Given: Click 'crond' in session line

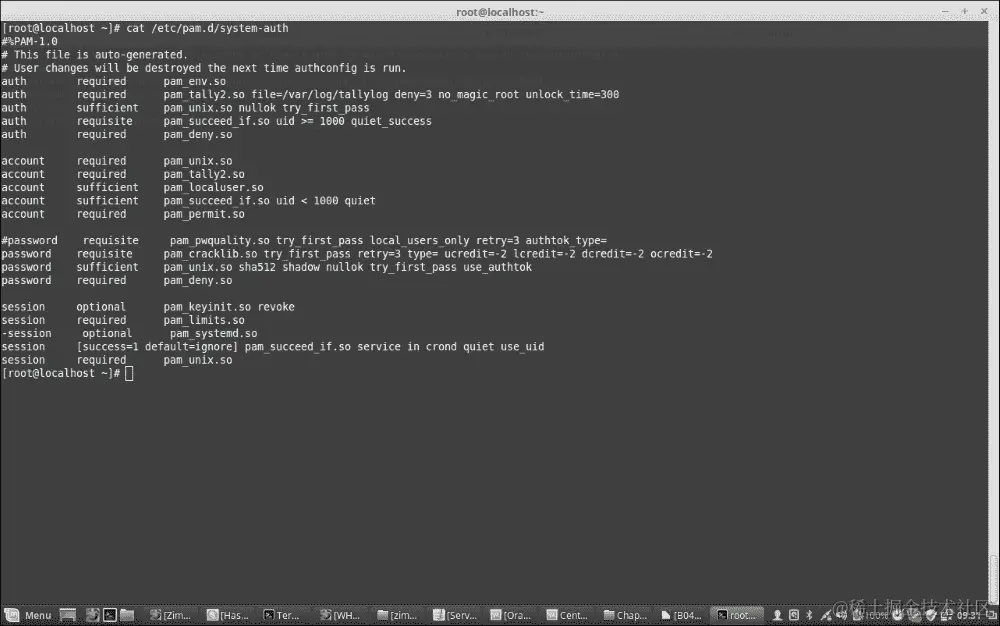Looking at the screenshot, I should pyautogui.click(x=441, y=347).
